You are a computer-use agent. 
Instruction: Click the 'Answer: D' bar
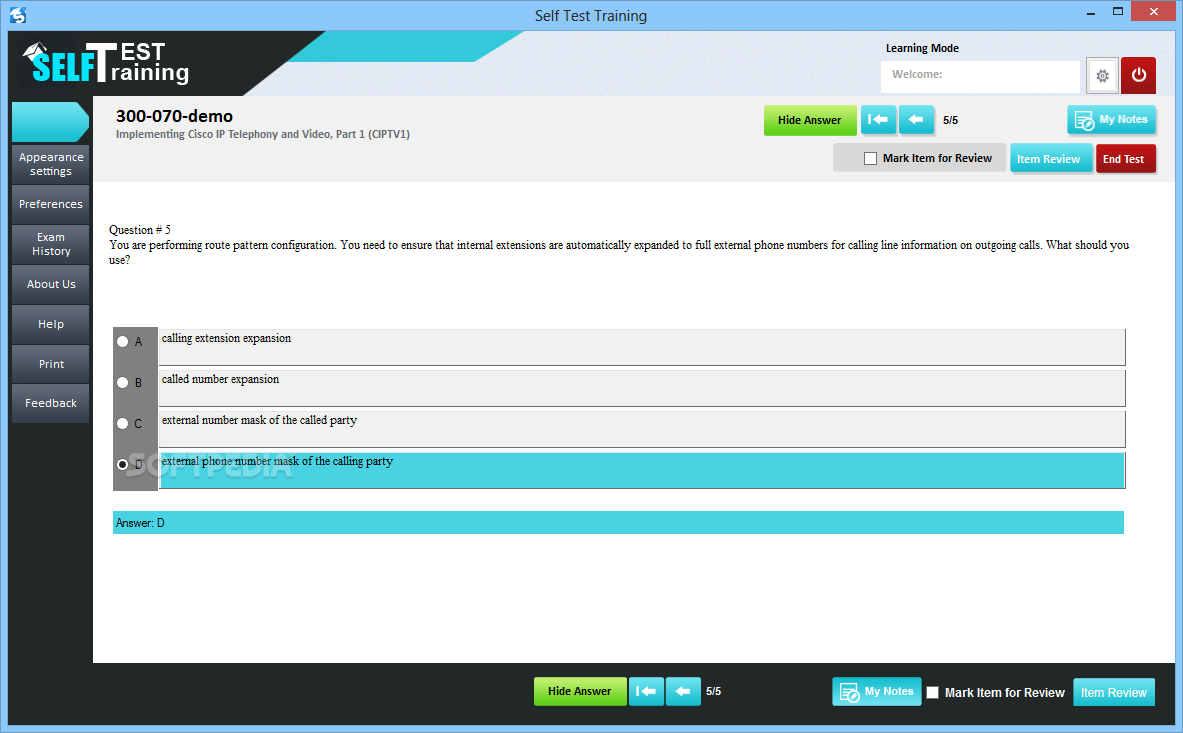pos(618,523)
